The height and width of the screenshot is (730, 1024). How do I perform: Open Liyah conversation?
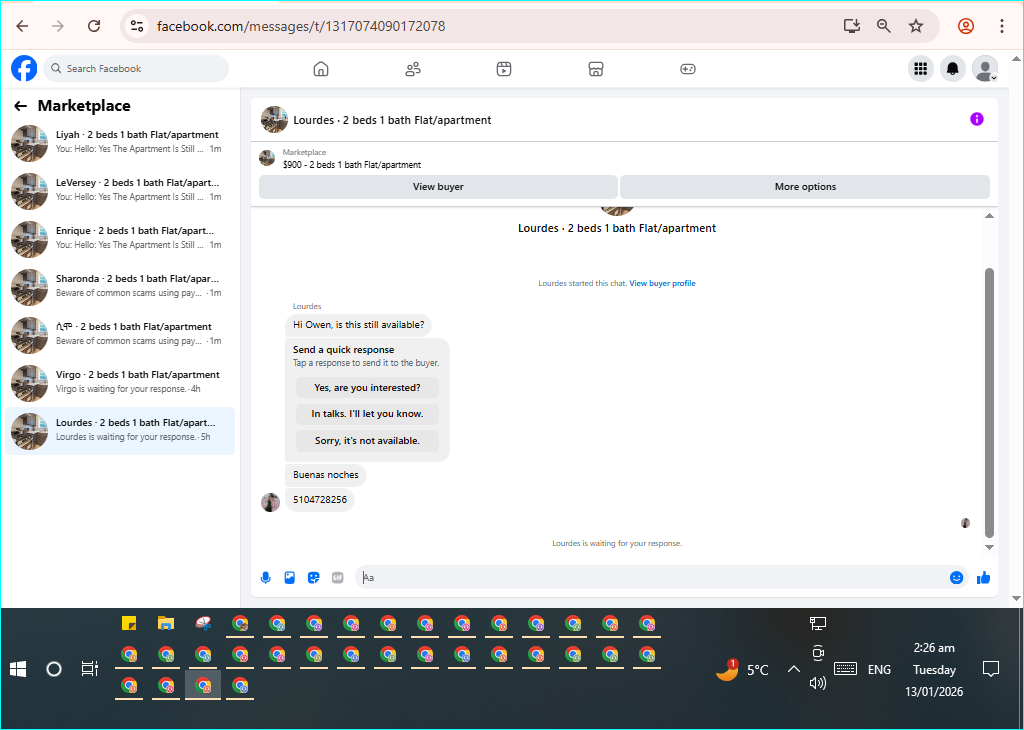coord(120,142)
